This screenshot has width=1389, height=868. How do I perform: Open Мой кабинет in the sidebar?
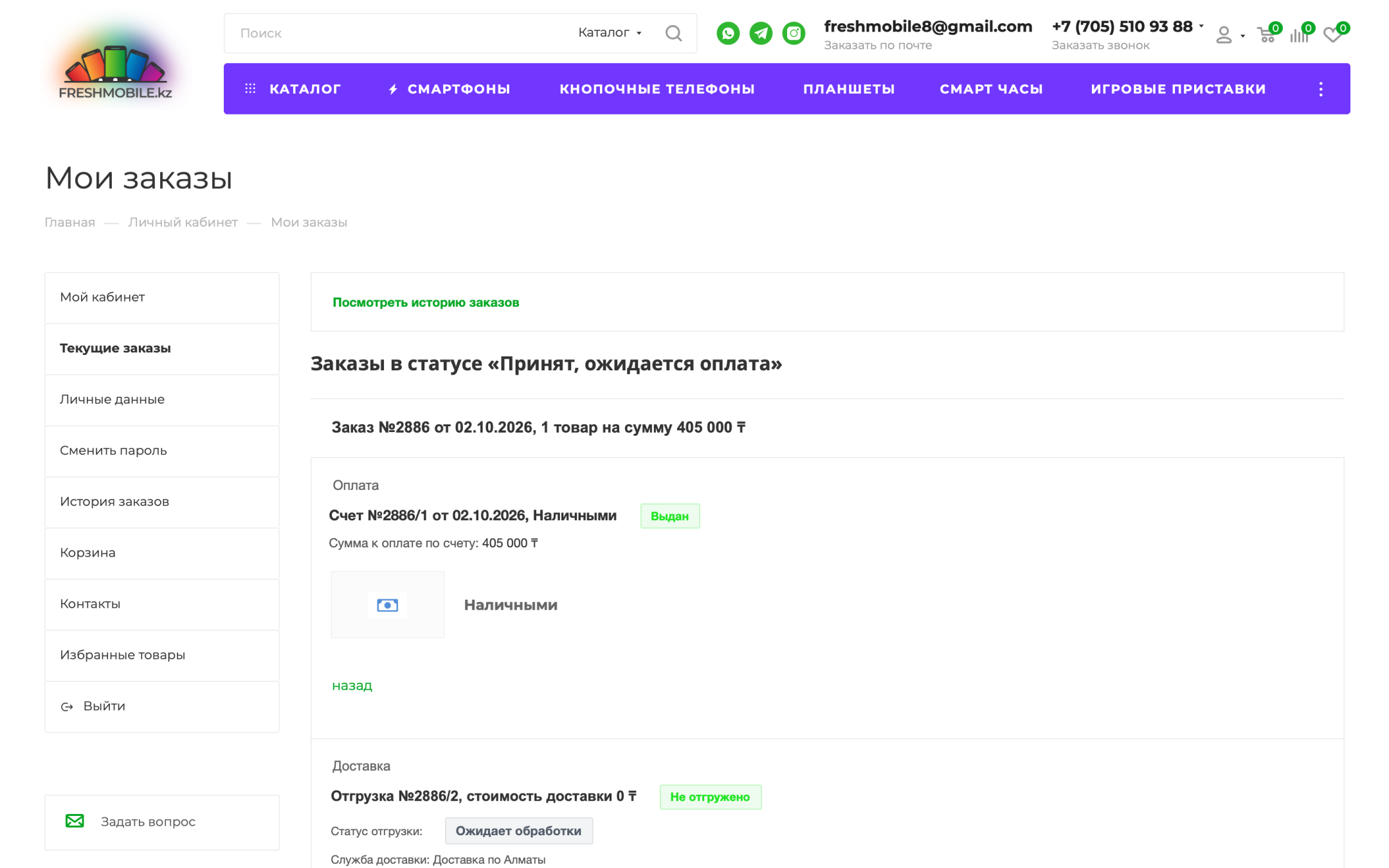coord(162,297)
